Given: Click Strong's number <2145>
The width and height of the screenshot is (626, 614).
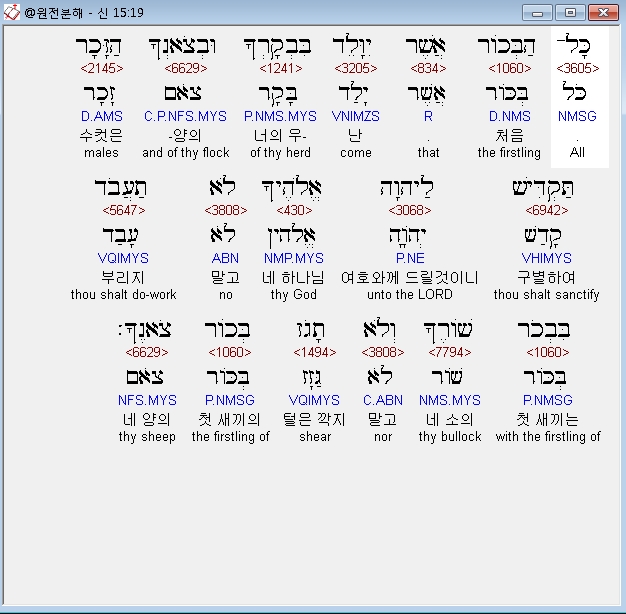Looking at the screenshot, I should [102, 68].
